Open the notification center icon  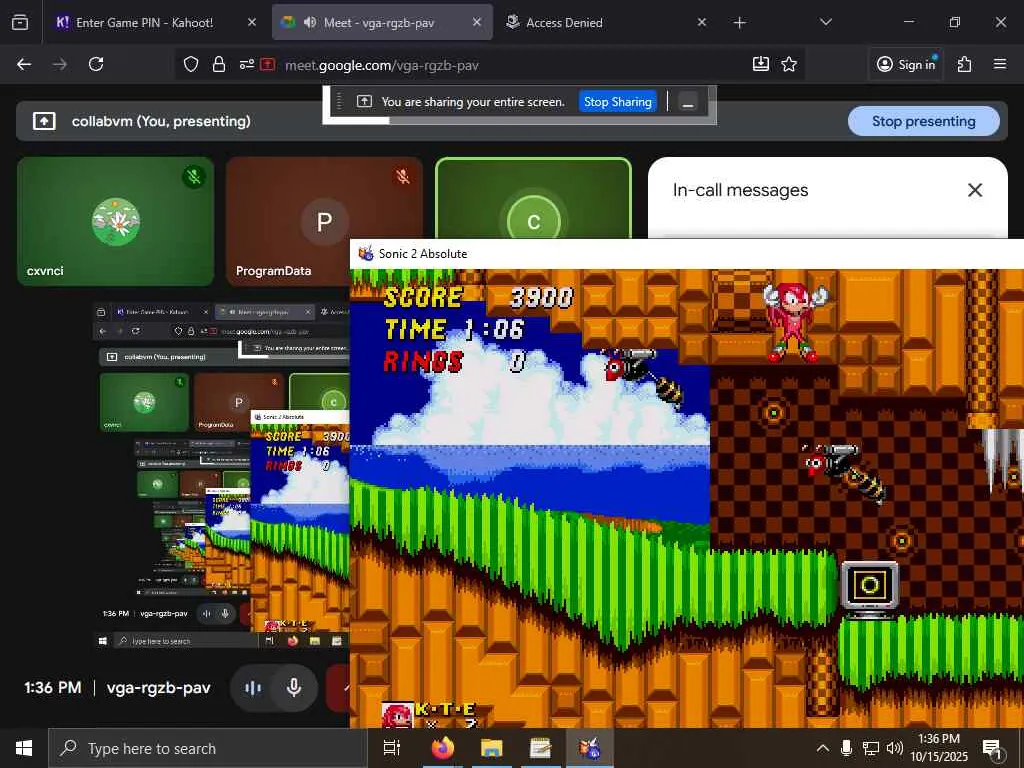click(992, 748)
